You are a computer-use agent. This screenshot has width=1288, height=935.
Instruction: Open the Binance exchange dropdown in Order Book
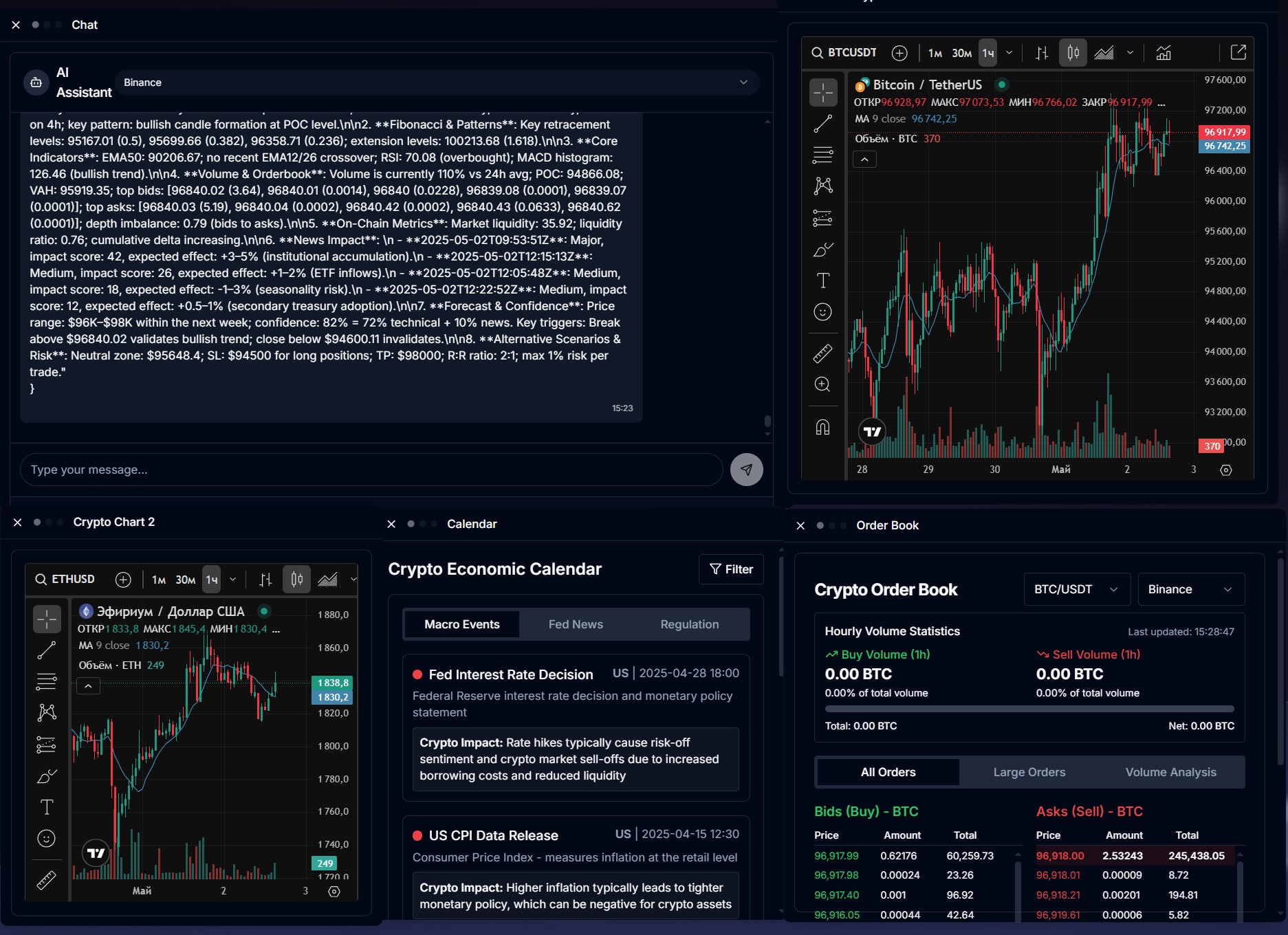1190,589
